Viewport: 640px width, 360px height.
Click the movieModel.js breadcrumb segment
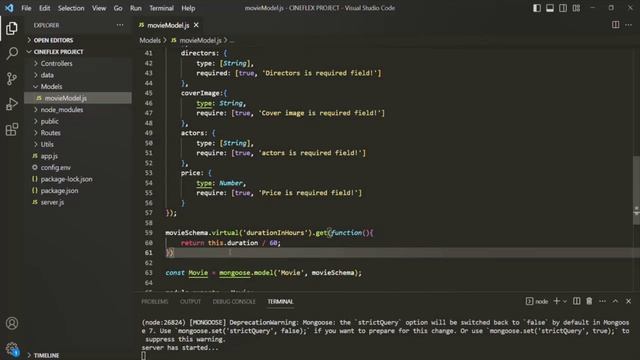(x=200, y=40)
